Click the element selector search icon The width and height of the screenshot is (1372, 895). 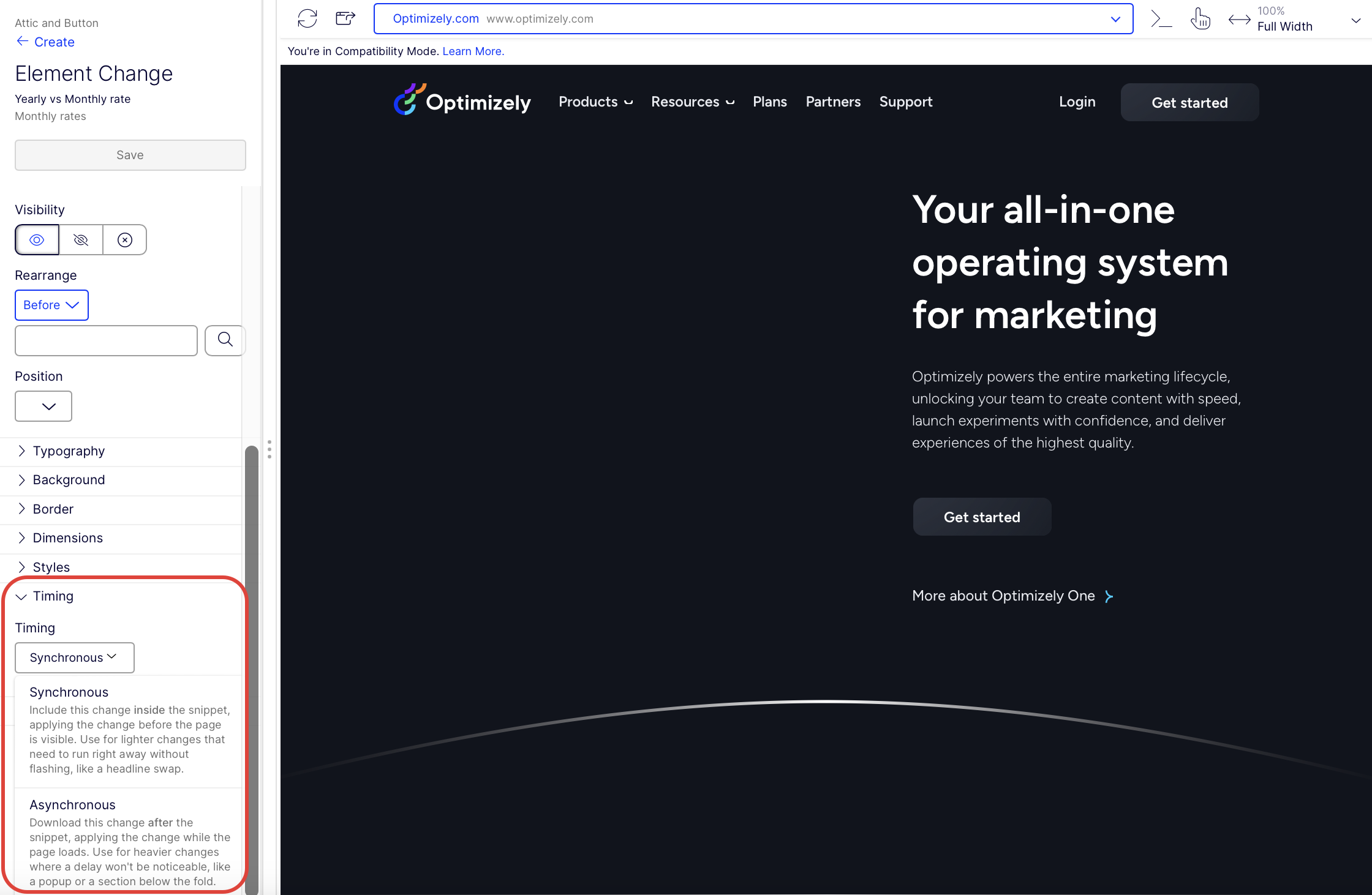(225, 340)
